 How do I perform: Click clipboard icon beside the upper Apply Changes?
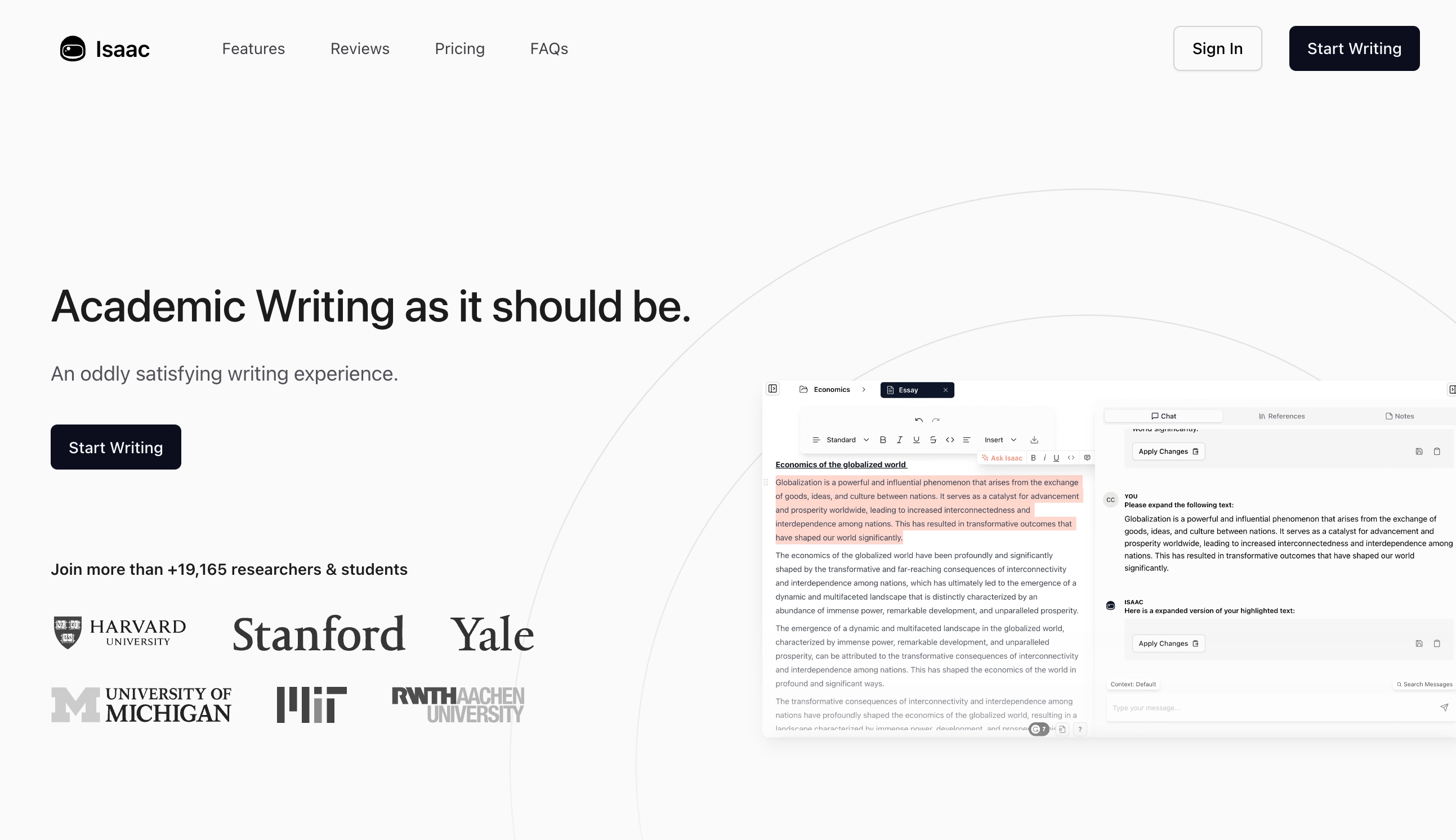pyautogui.click(x=1437, y=451)
